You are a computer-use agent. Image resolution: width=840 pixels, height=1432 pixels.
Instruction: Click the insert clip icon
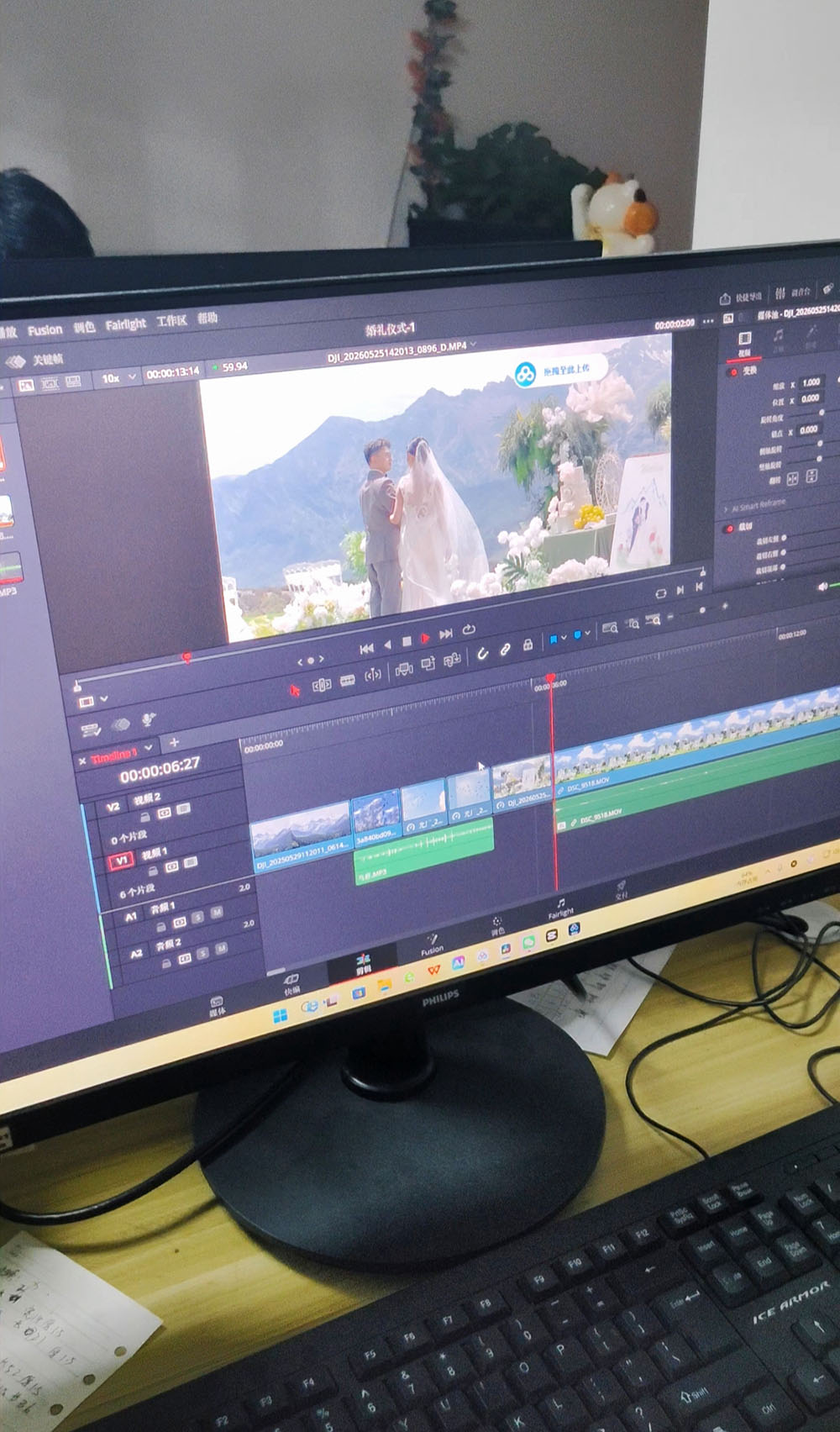tap(404, 669)
